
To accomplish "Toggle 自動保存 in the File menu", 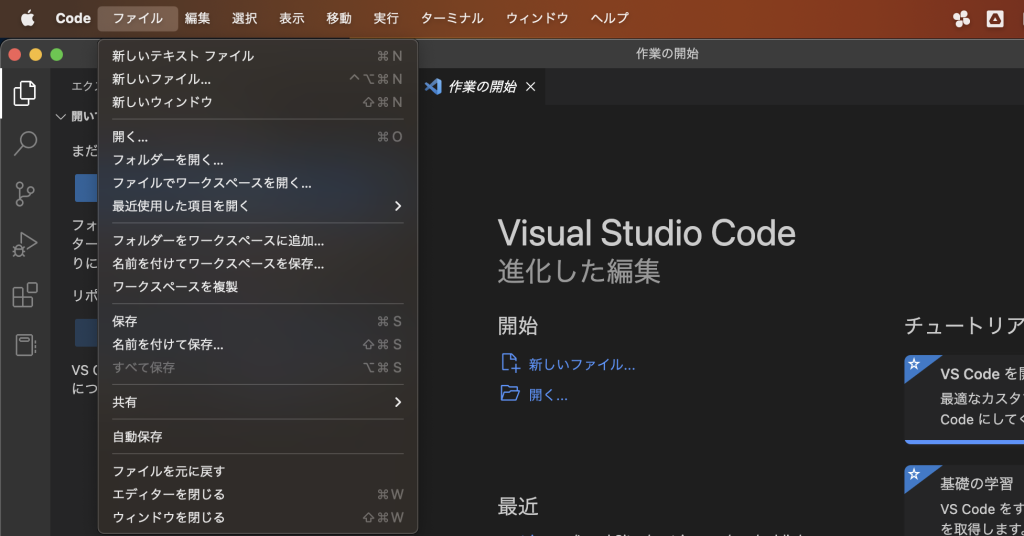I will (x=257, y=437).
